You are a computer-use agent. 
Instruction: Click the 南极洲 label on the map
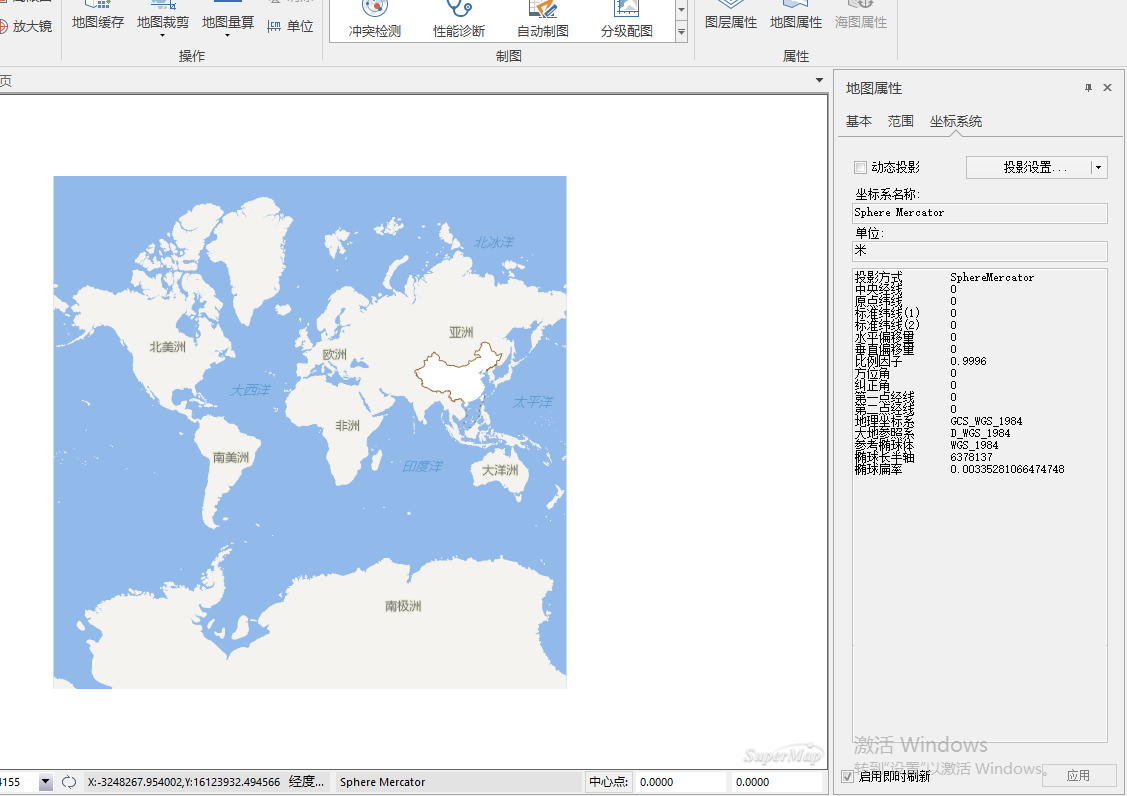(x=403, y=606)
